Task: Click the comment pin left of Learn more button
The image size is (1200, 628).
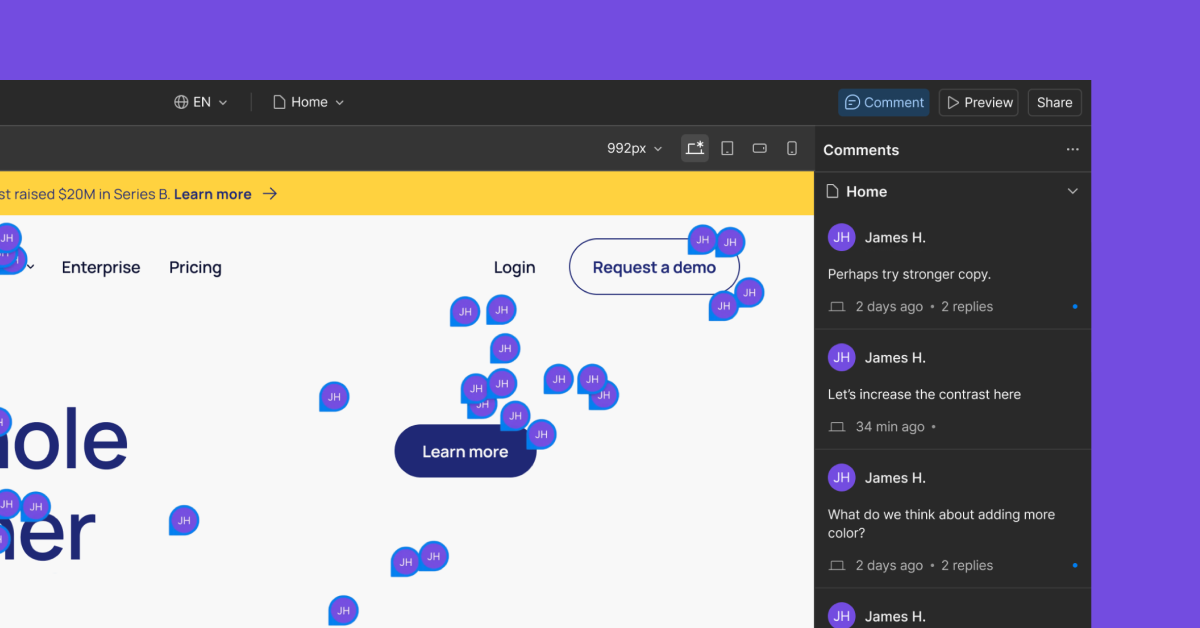Action: pos(334,397)
